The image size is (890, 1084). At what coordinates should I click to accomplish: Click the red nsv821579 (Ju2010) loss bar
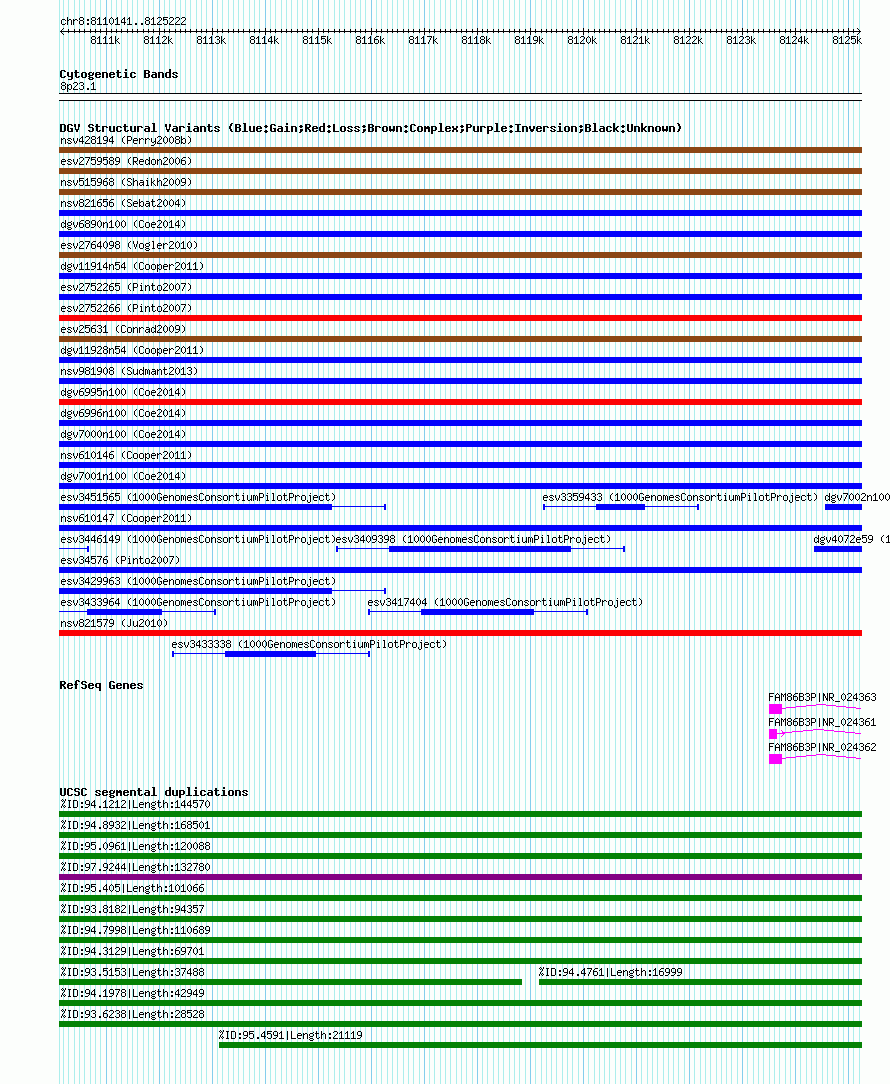pos(461,633)
